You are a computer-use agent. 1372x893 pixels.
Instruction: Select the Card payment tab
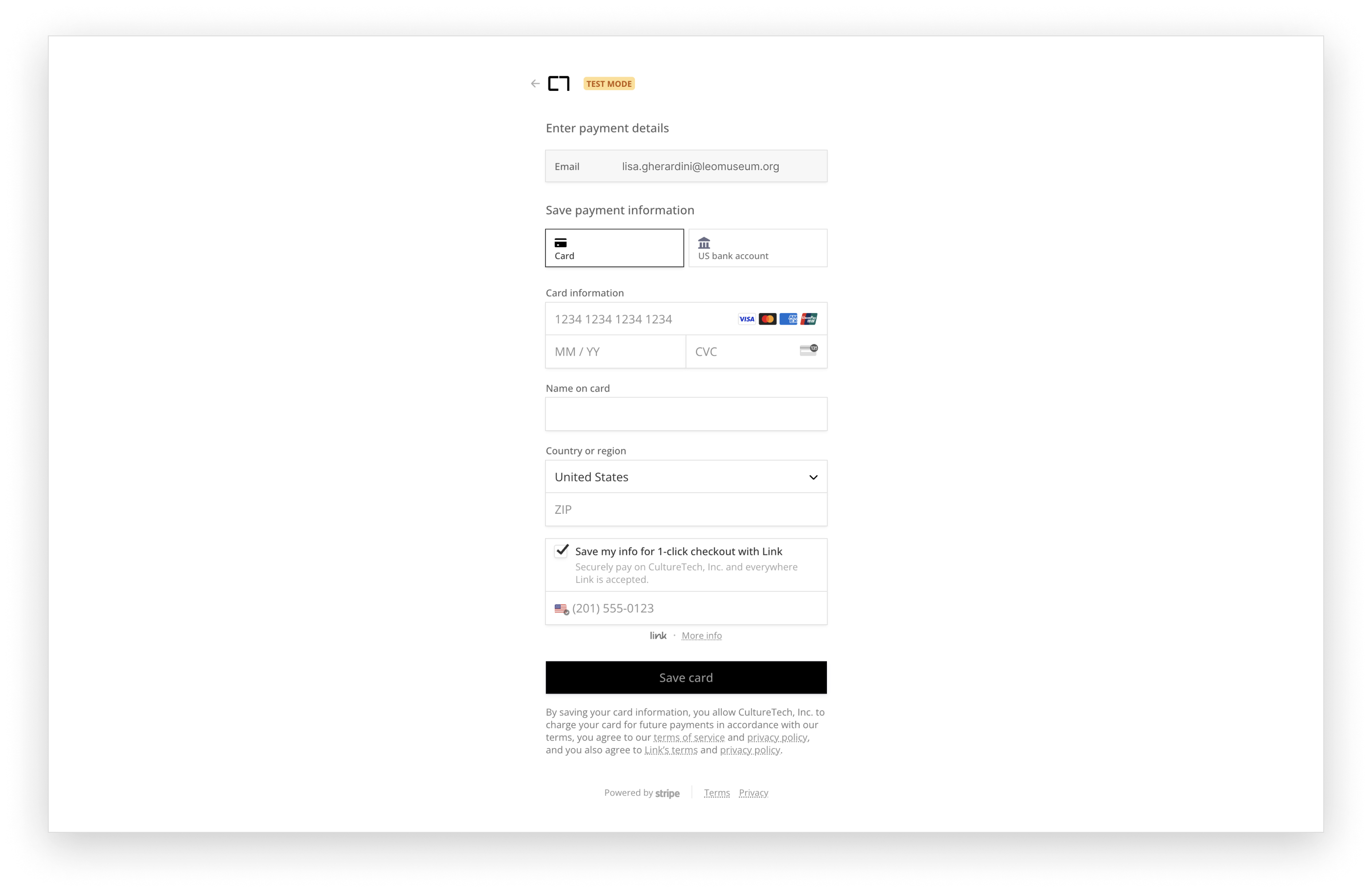(x=615, y=248)
